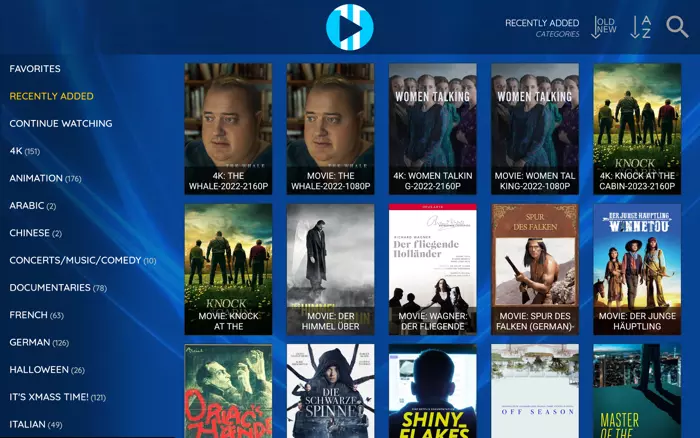
Task: Open the Off Season poster
Action: [535, 391]
